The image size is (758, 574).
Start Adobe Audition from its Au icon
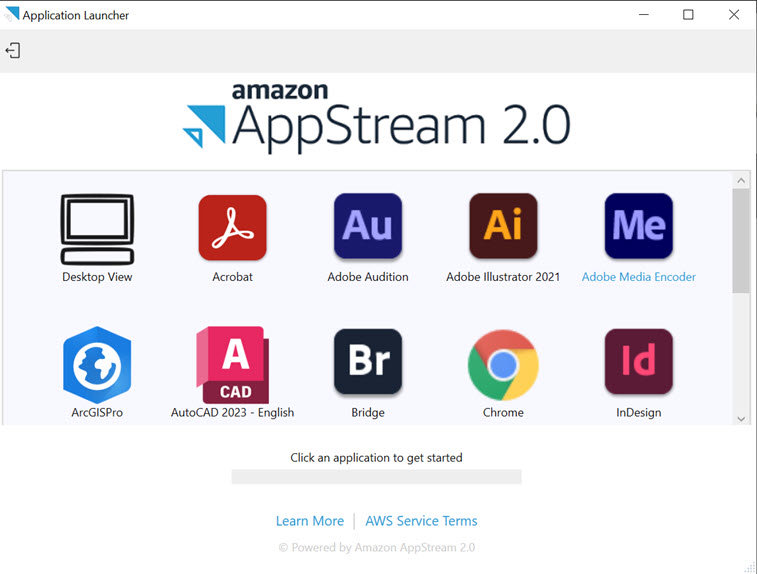pyautogui.click(x=368, y=226)
